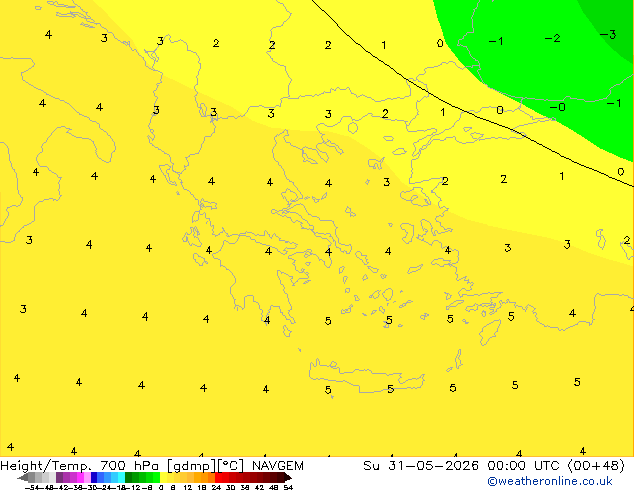Click the "700 hPa" pressure level label
This screenshot has height=490, width=634.
tap(129, 466)
